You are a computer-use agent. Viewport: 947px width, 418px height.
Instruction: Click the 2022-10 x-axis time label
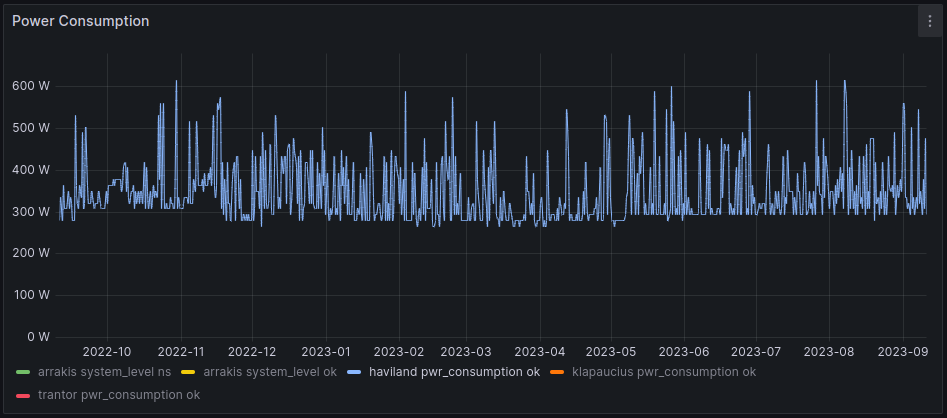coord(107,351)
